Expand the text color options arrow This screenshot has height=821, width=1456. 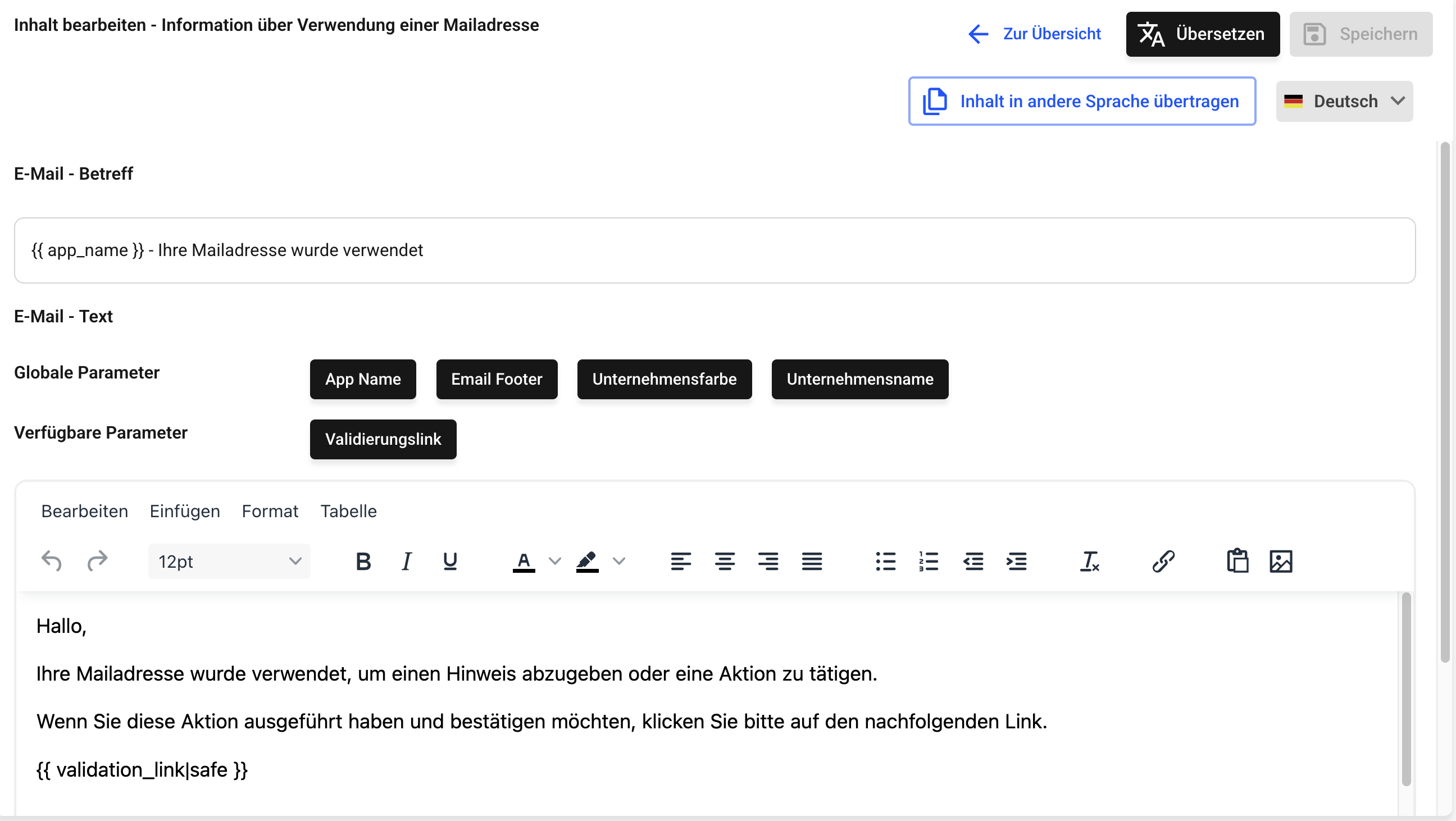555,561
